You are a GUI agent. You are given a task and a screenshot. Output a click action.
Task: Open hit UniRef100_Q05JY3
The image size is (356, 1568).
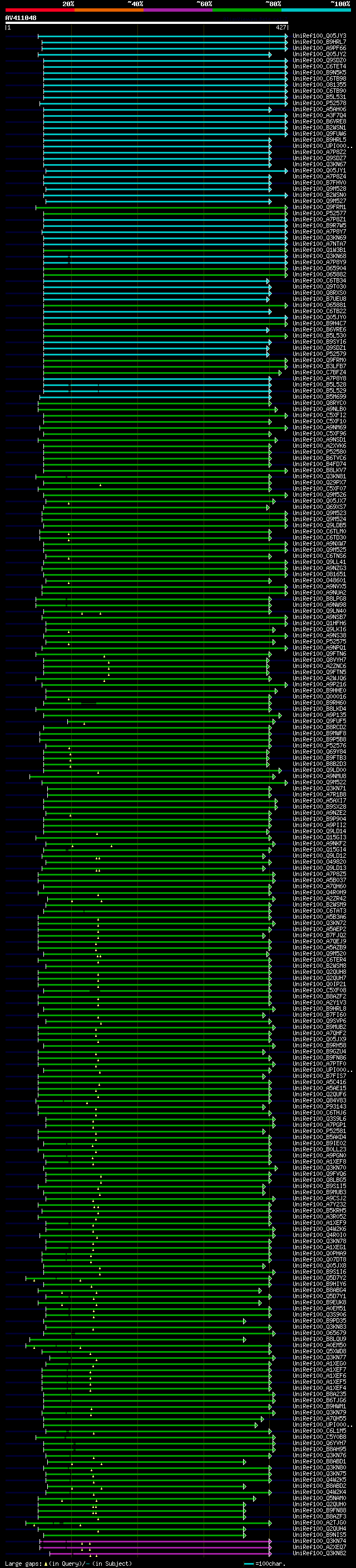(x=319, y=36)
